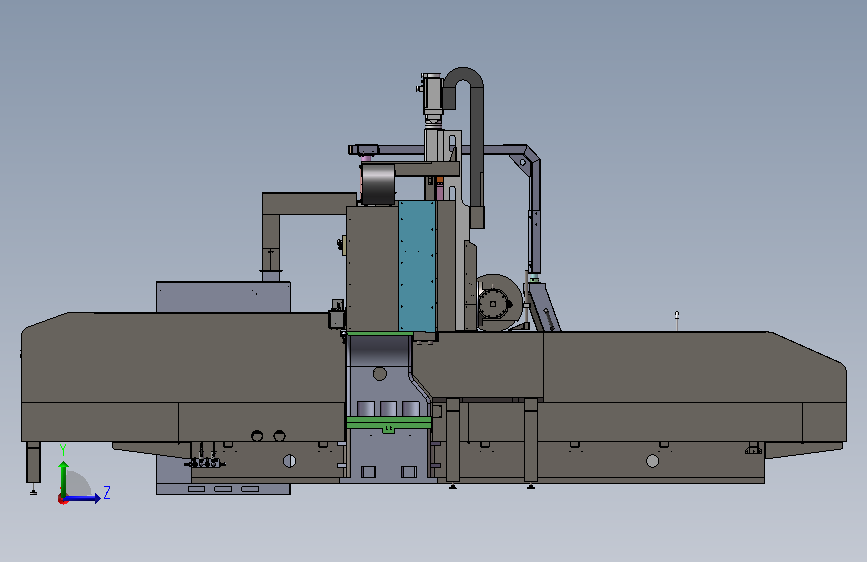The width and height of the screenshot is (867, 562).
Task: Select the circular hole in right base
Action: click(x=652, y=461)
